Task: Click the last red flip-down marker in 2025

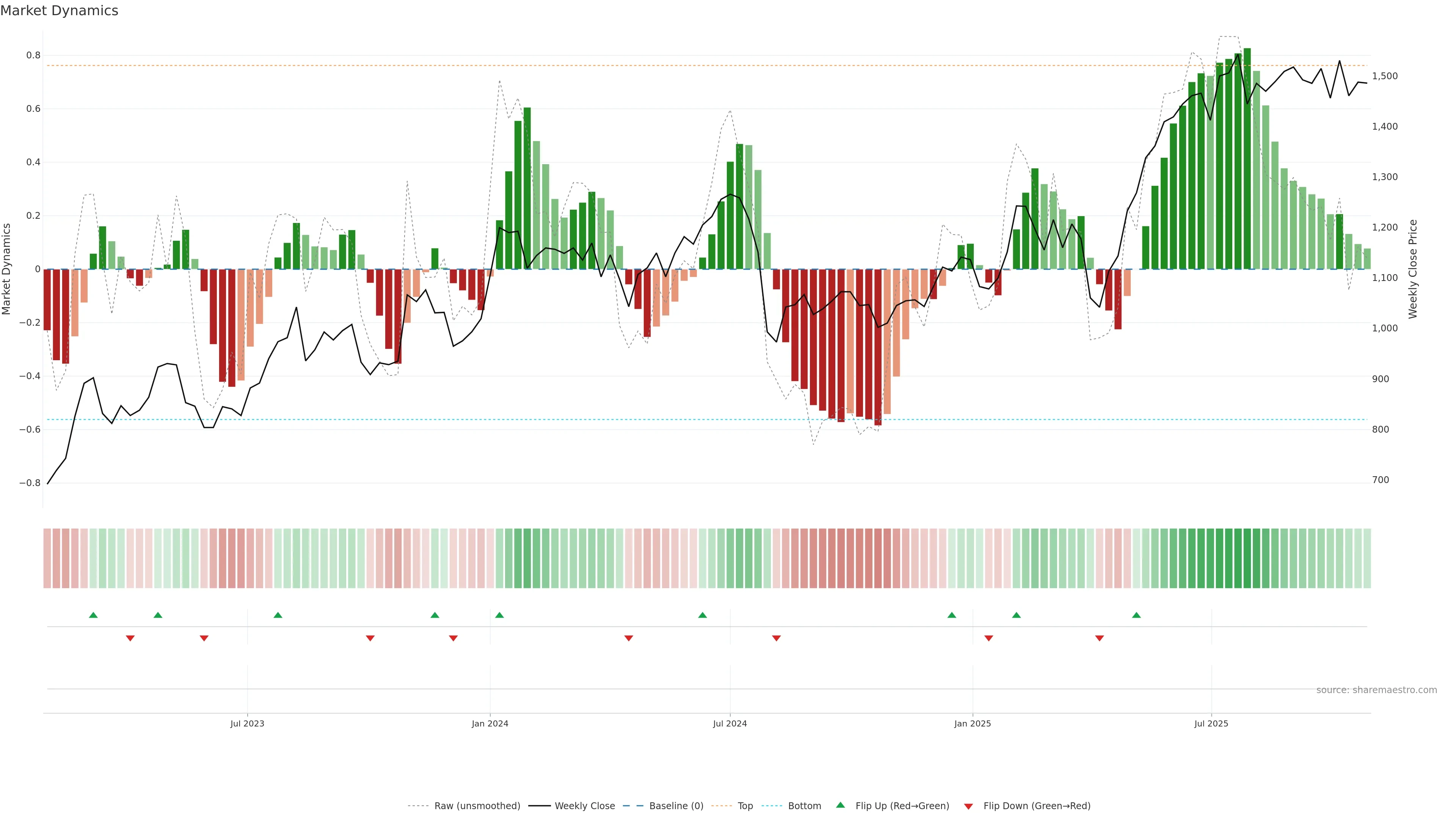Action: coord(1099,638)
